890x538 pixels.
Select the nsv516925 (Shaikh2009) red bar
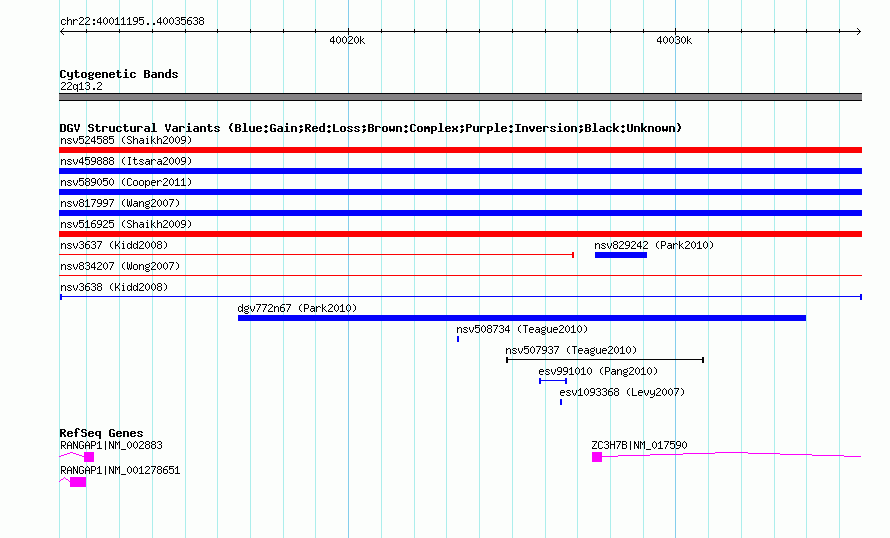460,234
